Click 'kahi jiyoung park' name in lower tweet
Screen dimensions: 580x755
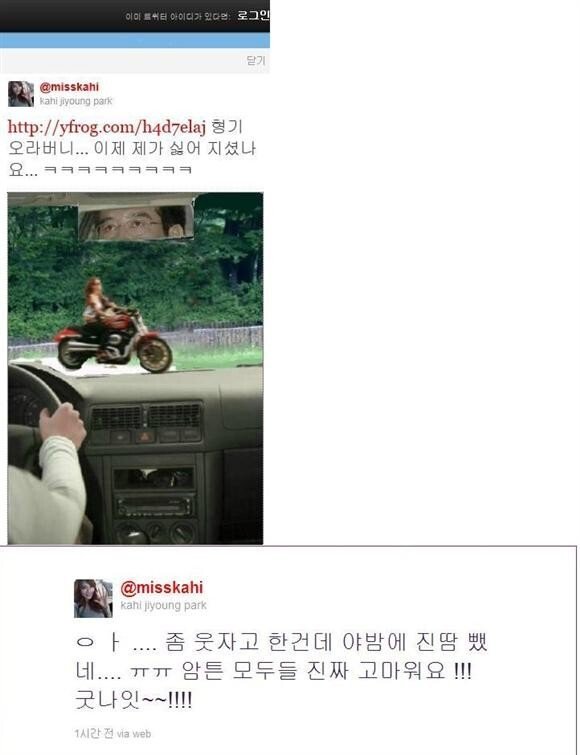click(x=164, y=605)
